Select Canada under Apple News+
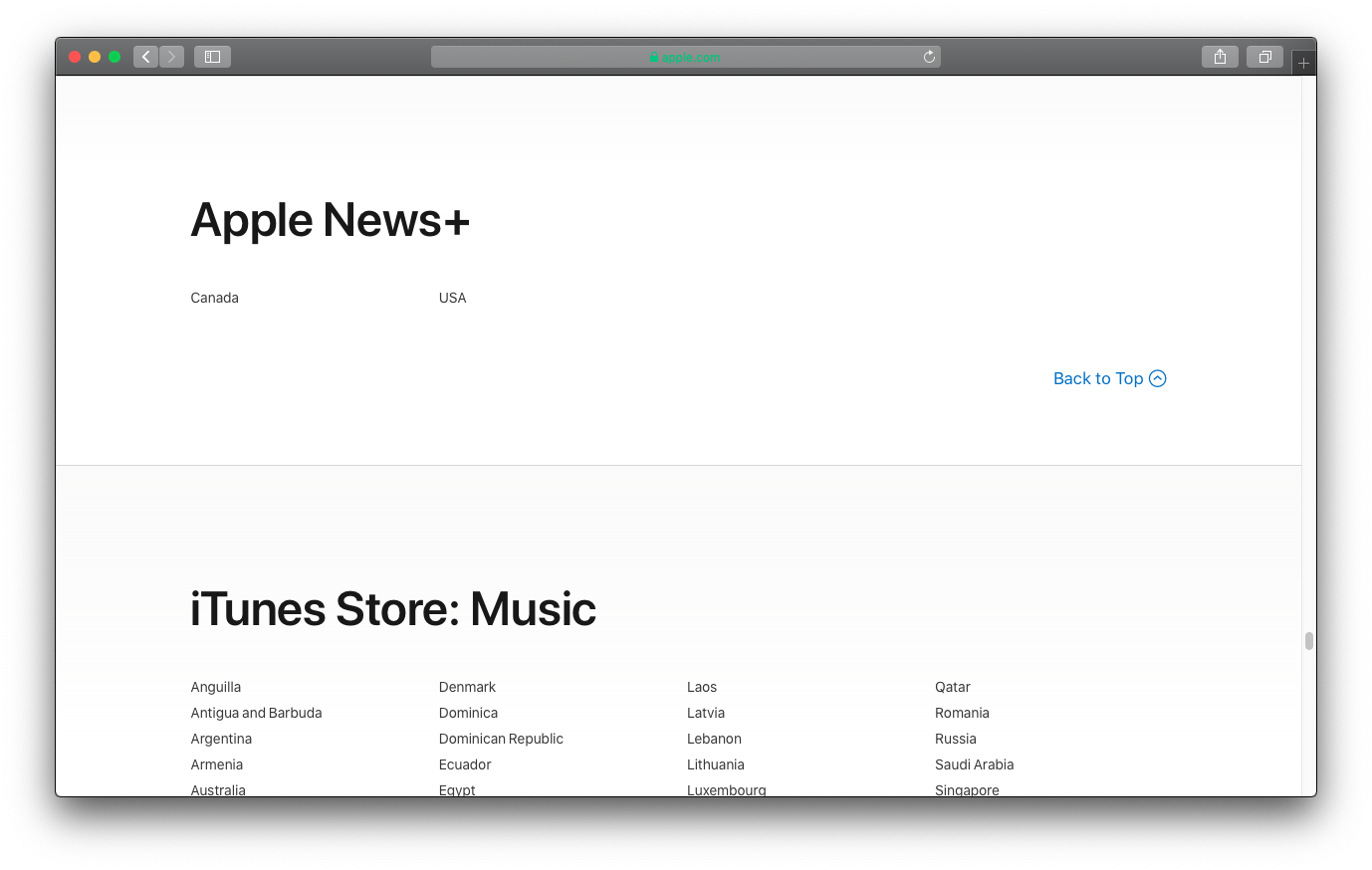Image resolution: width=1372 pixels, height=870 pixels. (215, 298)
